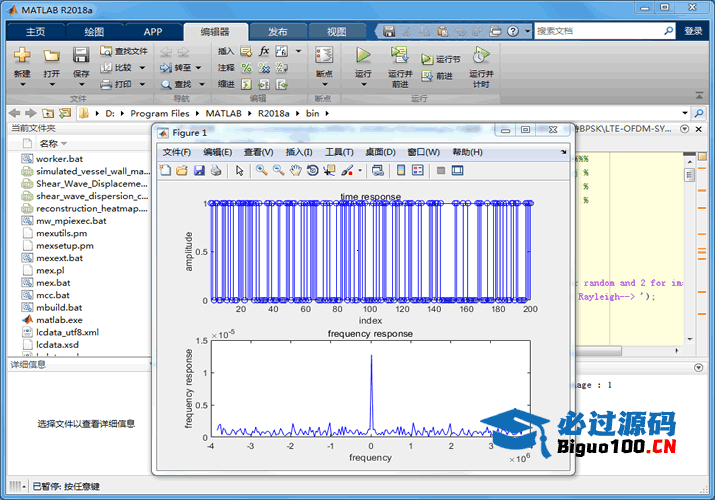715x500 pixels.
Task: Click the 查找文件 find files icon
Action: pyautogui.click(x=106, y=51)
